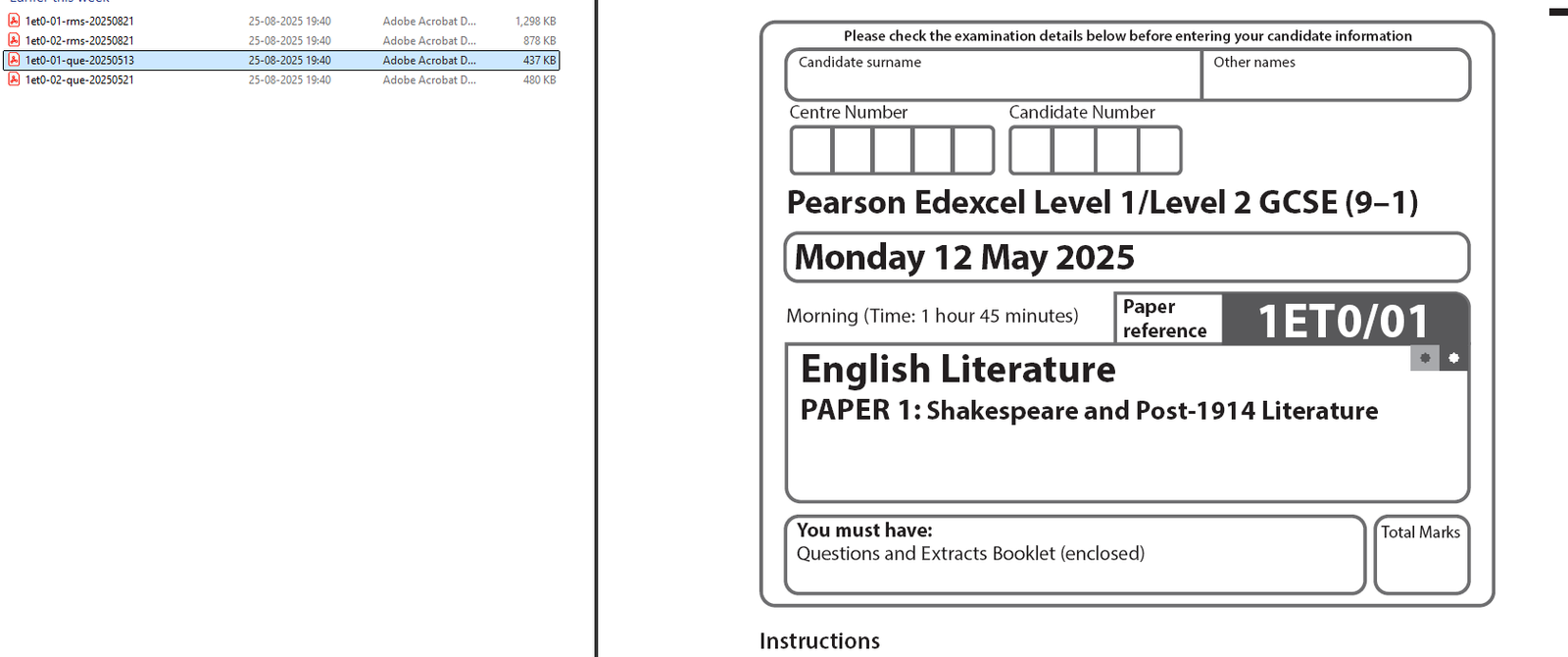Click the 'You must have:' label
Viewport: 1568px width, 657px height.
(x=864, y=531)
